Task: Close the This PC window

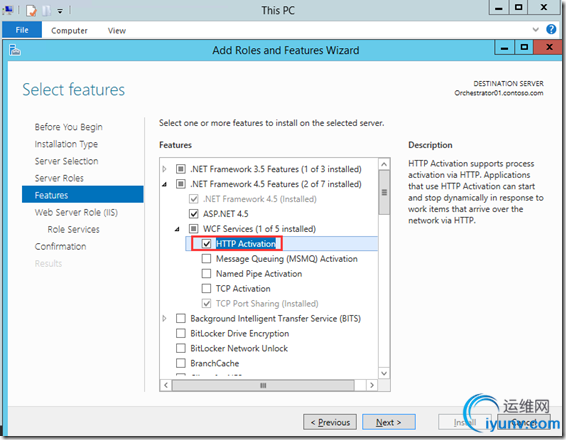Action: (544, 8)
